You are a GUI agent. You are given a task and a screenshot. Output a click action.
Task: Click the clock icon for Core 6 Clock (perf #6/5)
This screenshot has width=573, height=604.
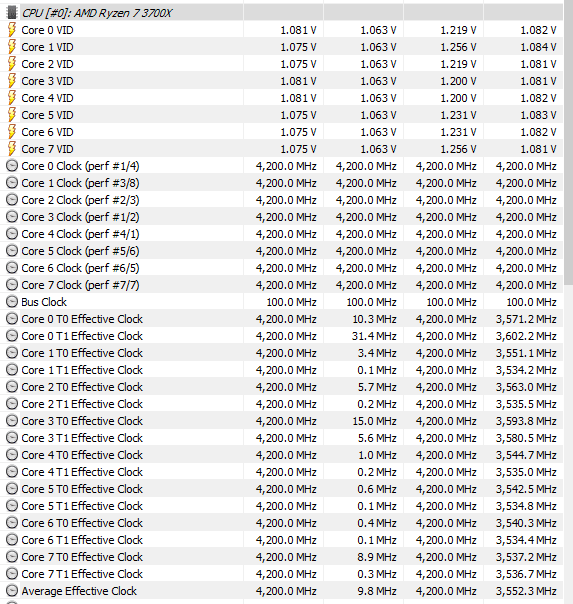pos(12,267)
